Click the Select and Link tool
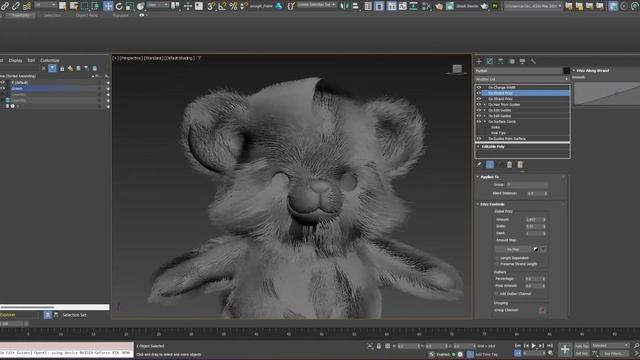This screenshot has height=360, width=640. click(5, 6)
